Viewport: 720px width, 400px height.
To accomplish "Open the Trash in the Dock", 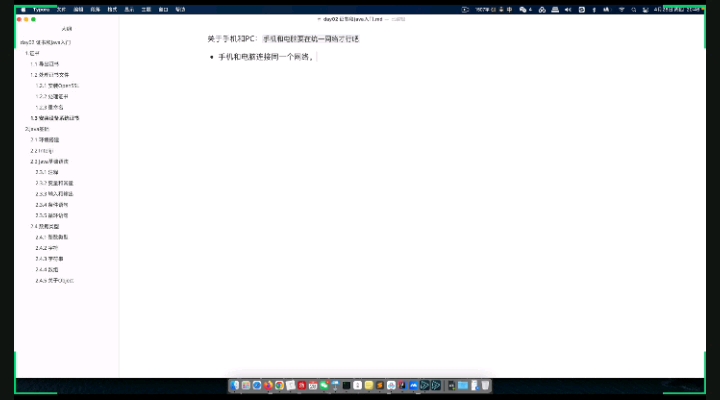I will [485, 385].
